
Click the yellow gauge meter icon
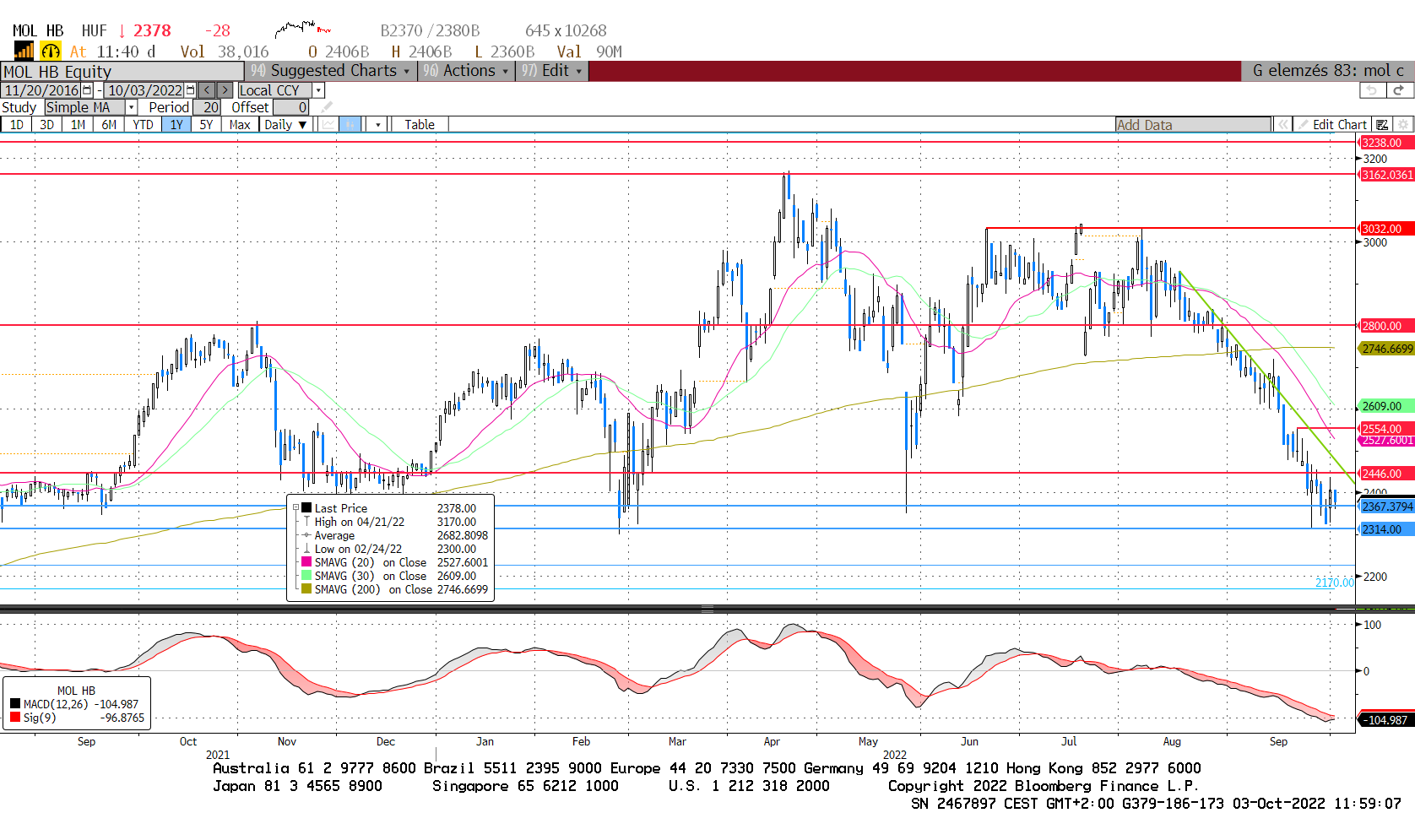pyautogui.click(x=51, y=51)
